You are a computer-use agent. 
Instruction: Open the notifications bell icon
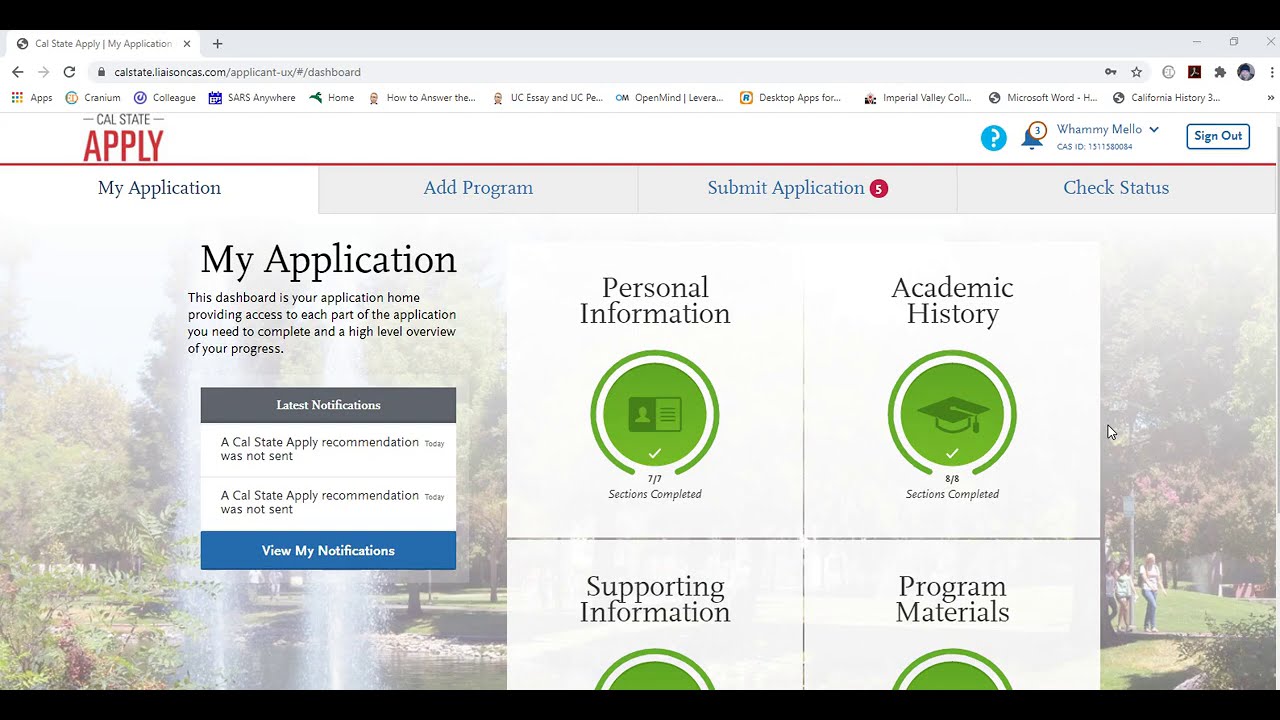[x=1032, y=137]
